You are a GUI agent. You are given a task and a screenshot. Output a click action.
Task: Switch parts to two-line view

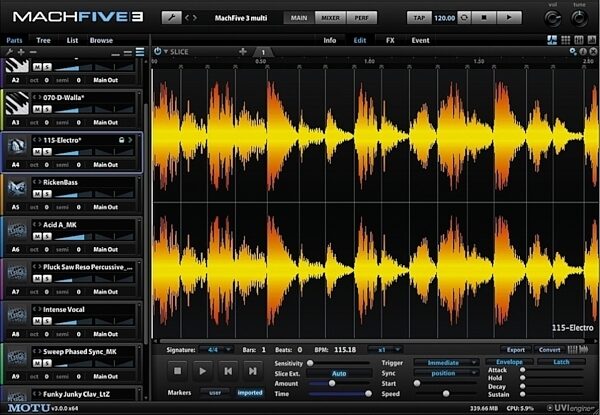(128, 53)
